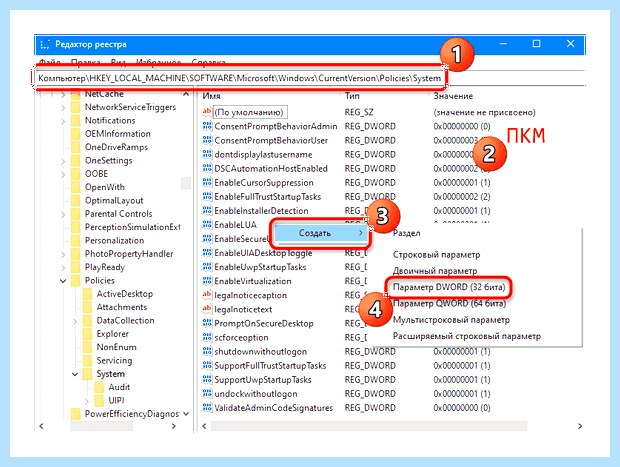The image size is (620, 467).
Task: Expand the DataCollection tree node
Action: [x=75, y=321]
